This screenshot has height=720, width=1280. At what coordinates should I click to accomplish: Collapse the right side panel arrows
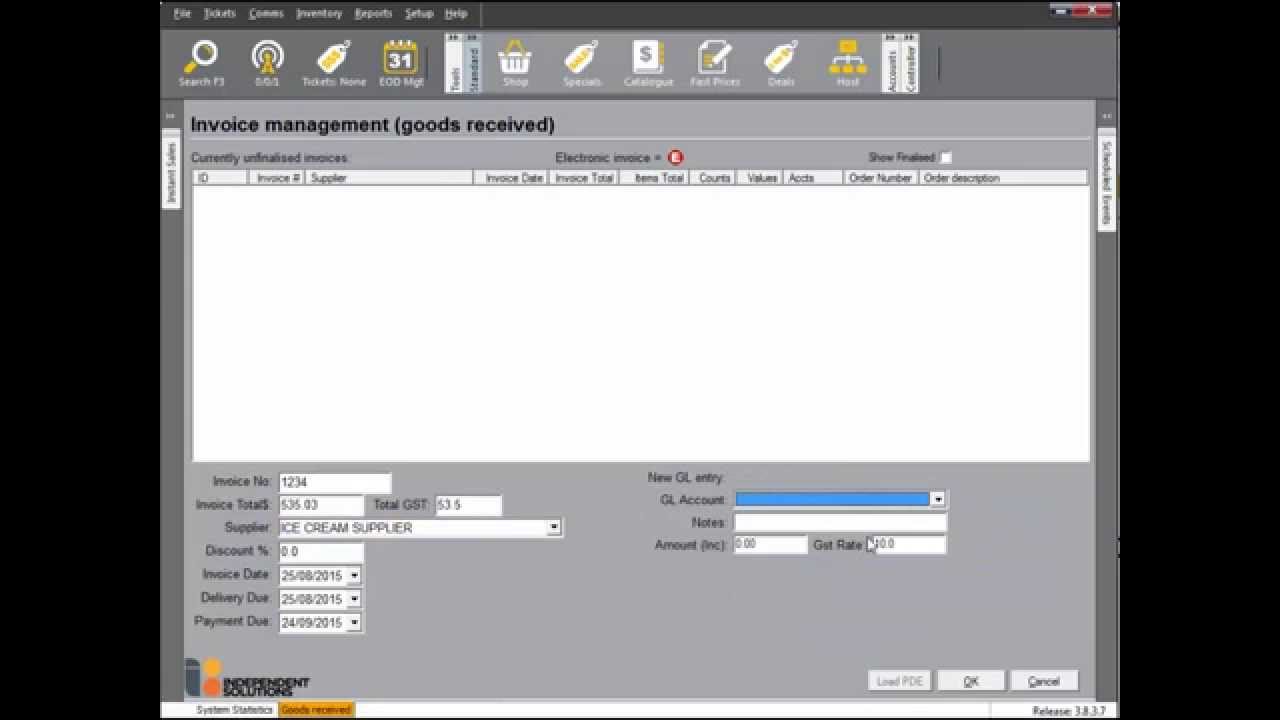1107,116
